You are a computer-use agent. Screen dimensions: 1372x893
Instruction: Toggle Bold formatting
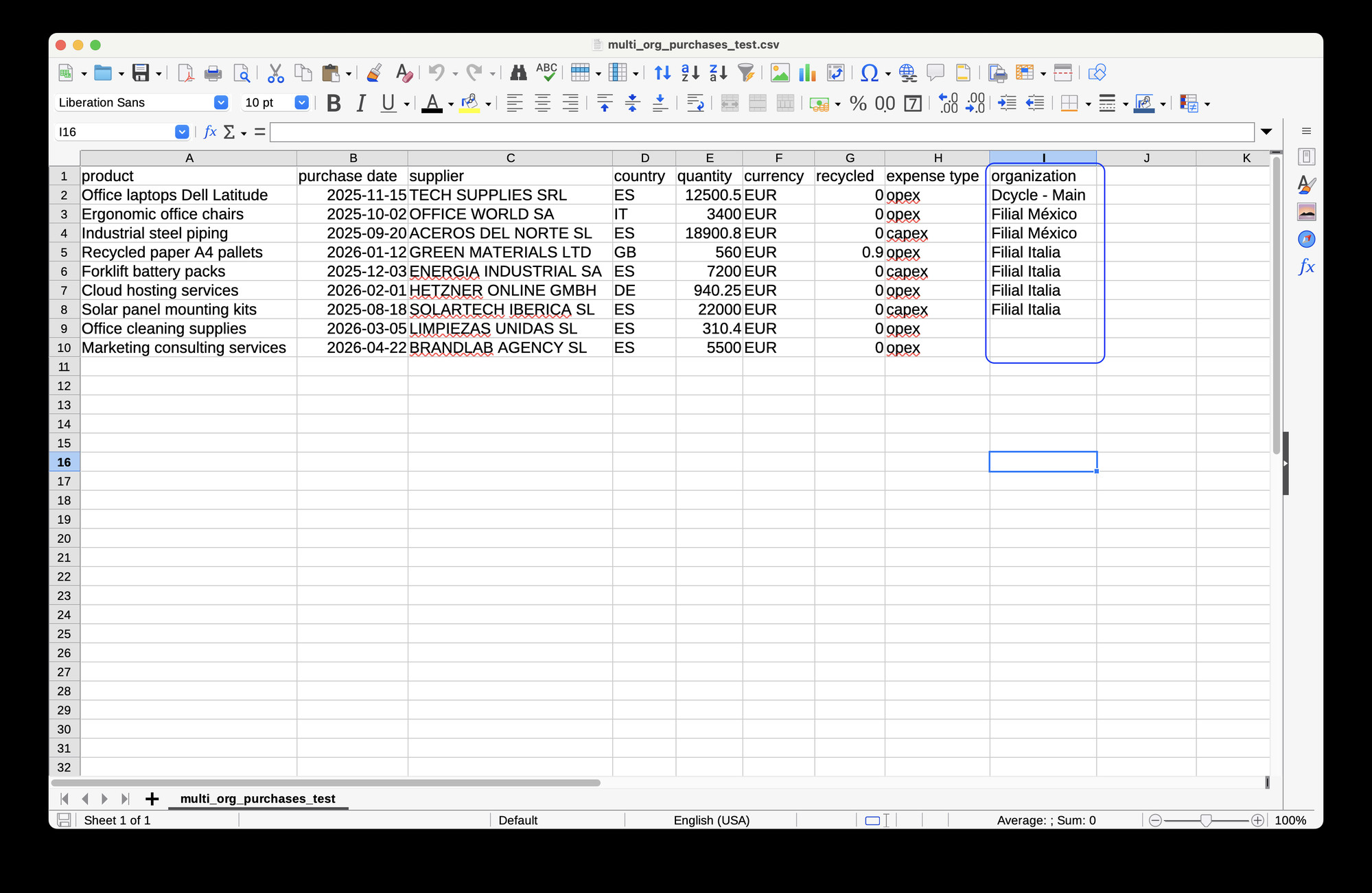[x=334, y=104]
